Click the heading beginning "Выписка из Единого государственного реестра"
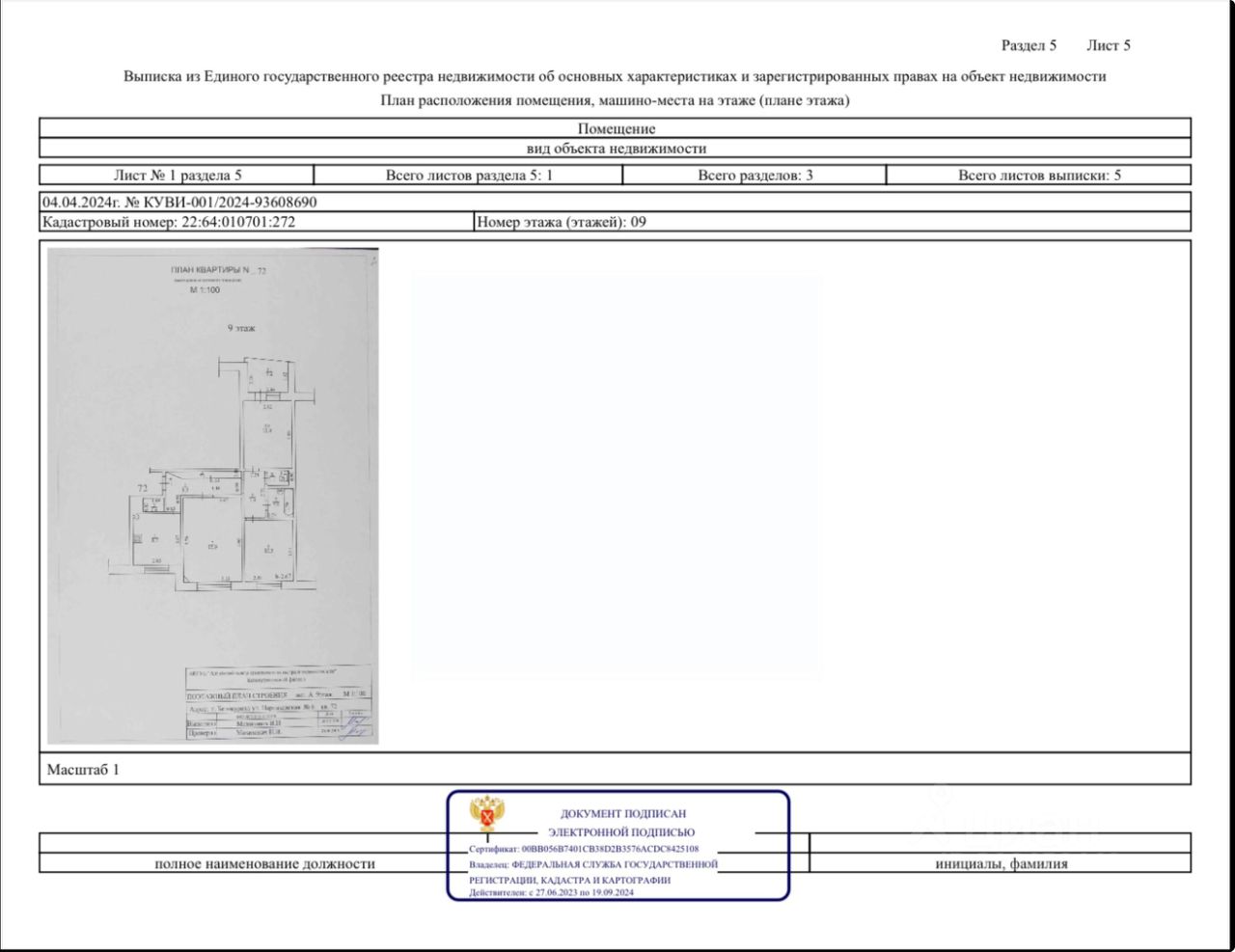1235x952 pixels. [x=615, y=76]
